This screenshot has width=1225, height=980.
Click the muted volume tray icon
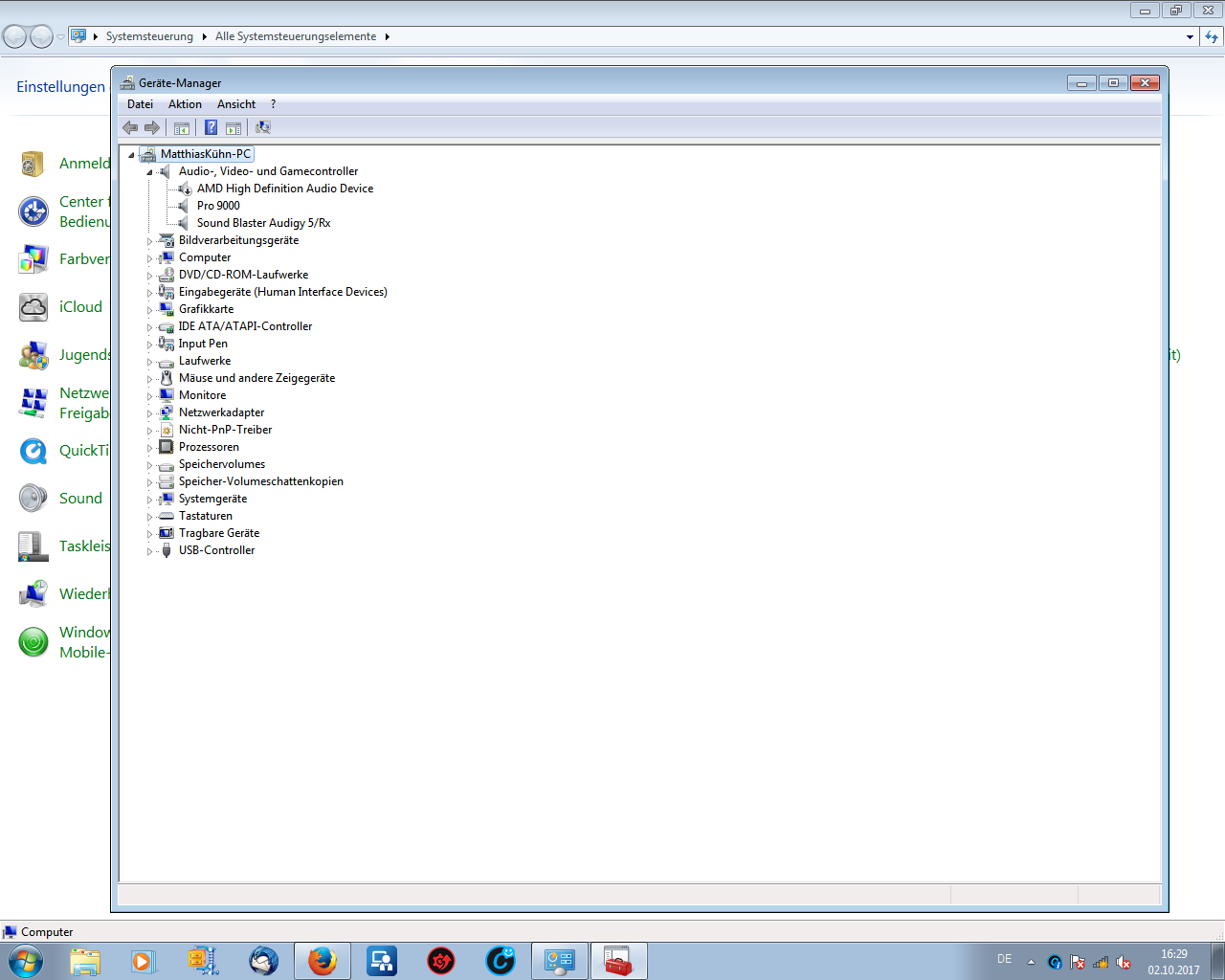click(1124, 962)
